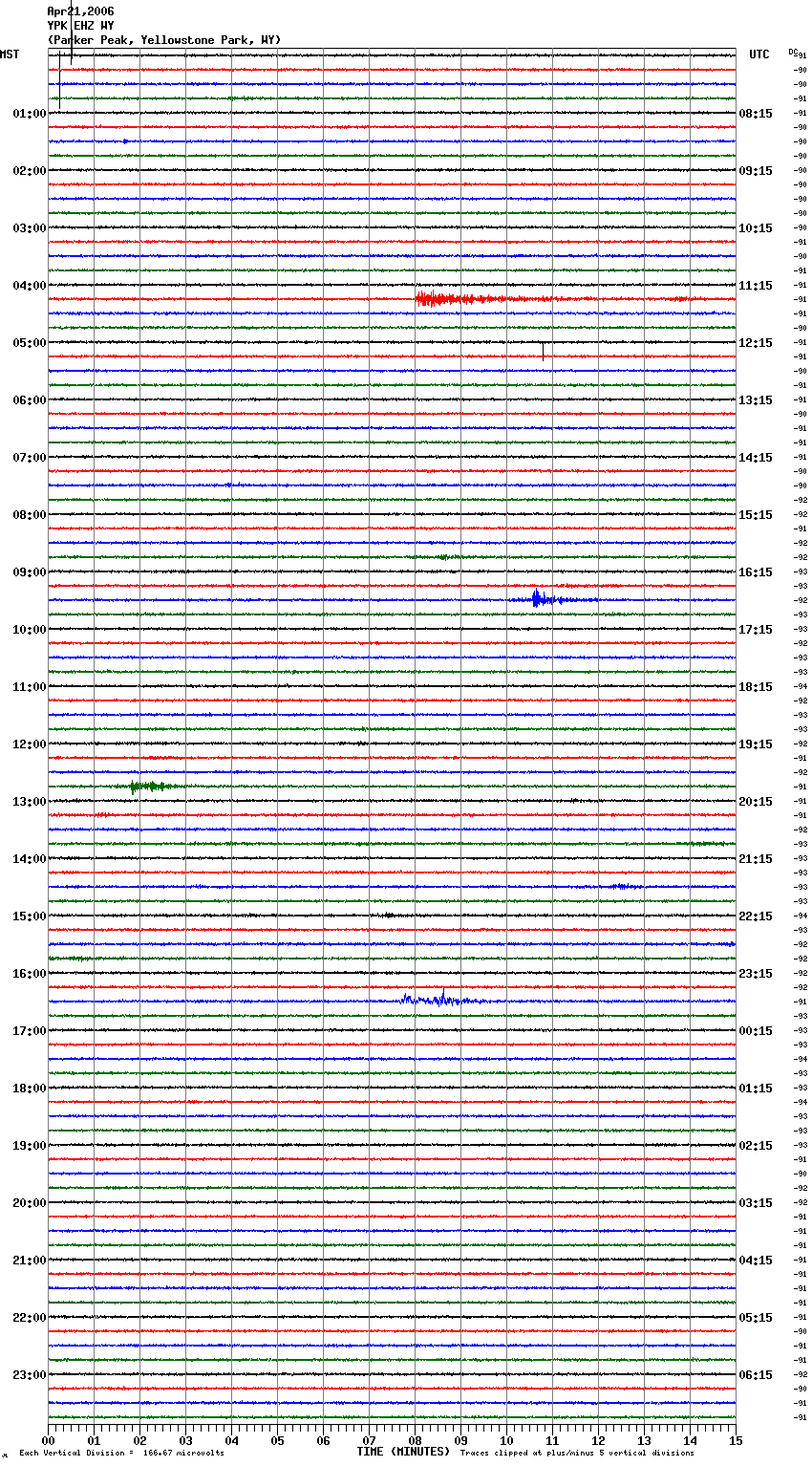Select the 09:15 UTC time label

[756, 171]
